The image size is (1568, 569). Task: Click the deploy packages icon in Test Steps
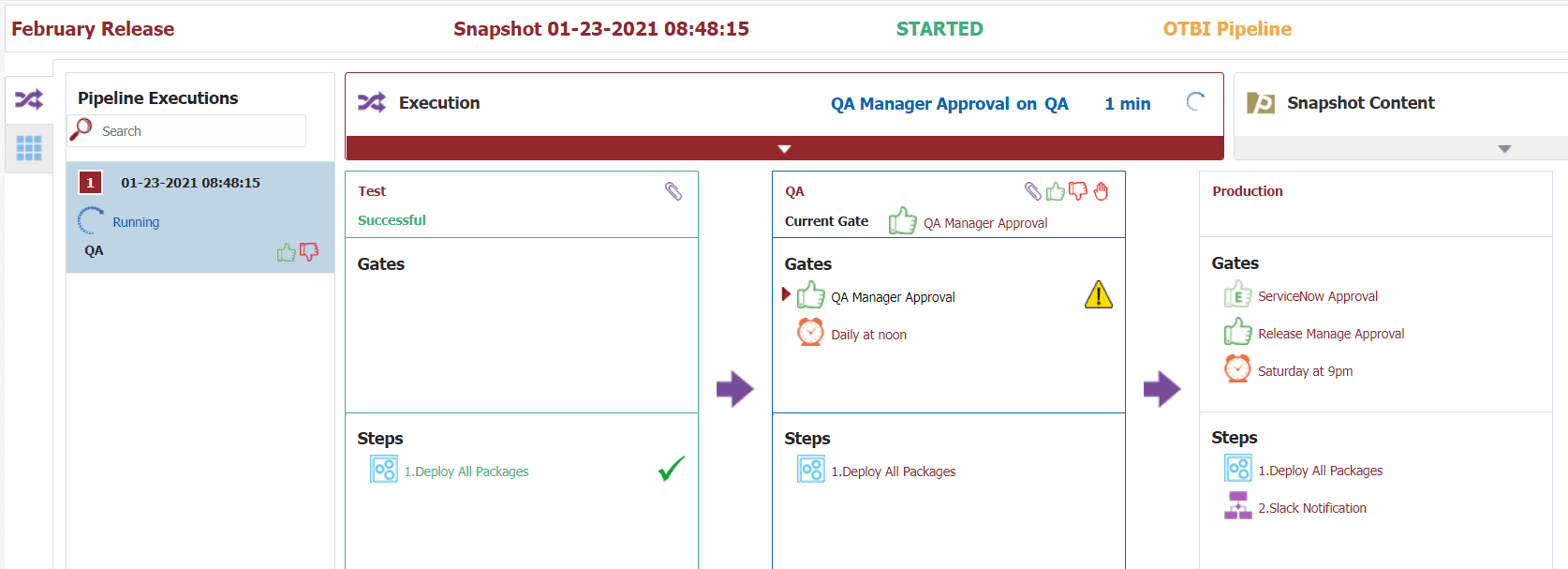[x=384, y=469]
